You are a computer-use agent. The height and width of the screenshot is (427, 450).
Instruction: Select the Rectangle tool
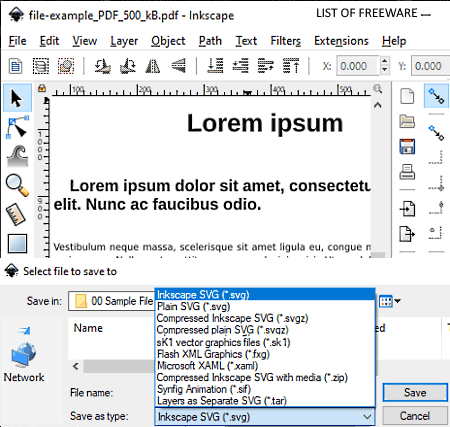17,243
